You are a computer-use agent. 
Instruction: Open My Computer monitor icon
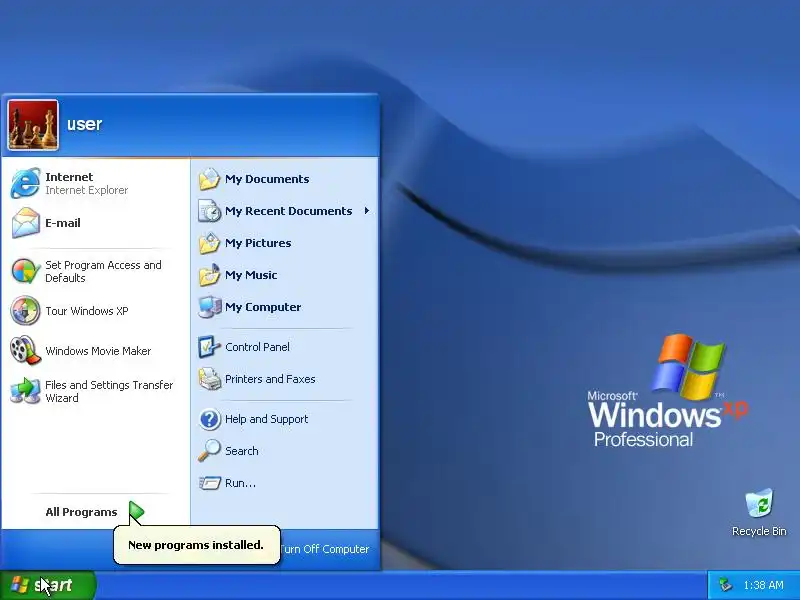209,307
